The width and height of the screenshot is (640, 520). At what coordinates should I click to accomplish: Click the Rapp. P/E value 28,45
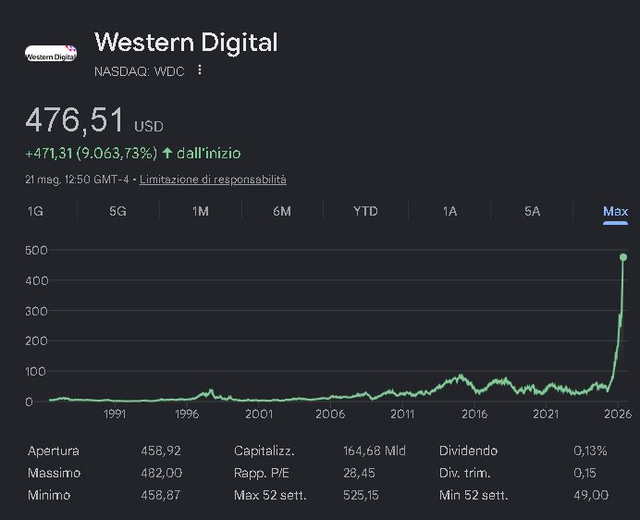click(x=359, y=473)
